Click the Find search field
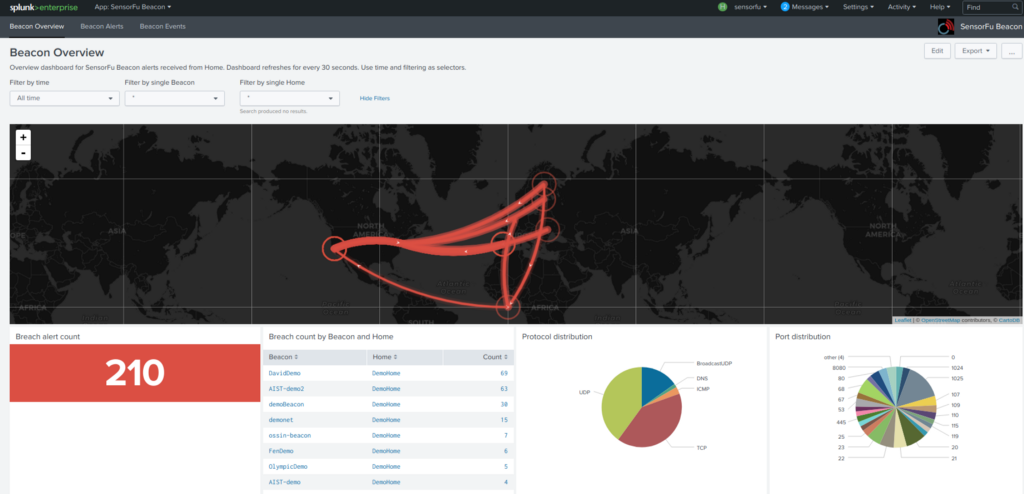The image size is (1024, 494). tap(988, 7)
